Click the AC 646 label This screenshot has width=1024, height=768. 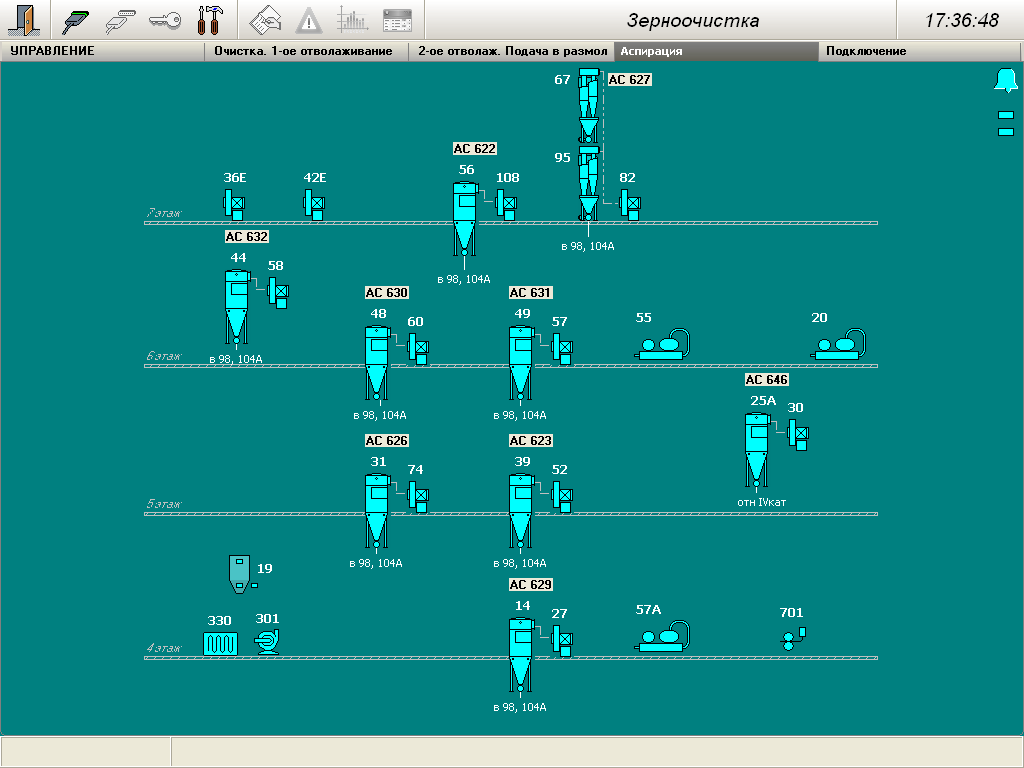pos(766,380)
